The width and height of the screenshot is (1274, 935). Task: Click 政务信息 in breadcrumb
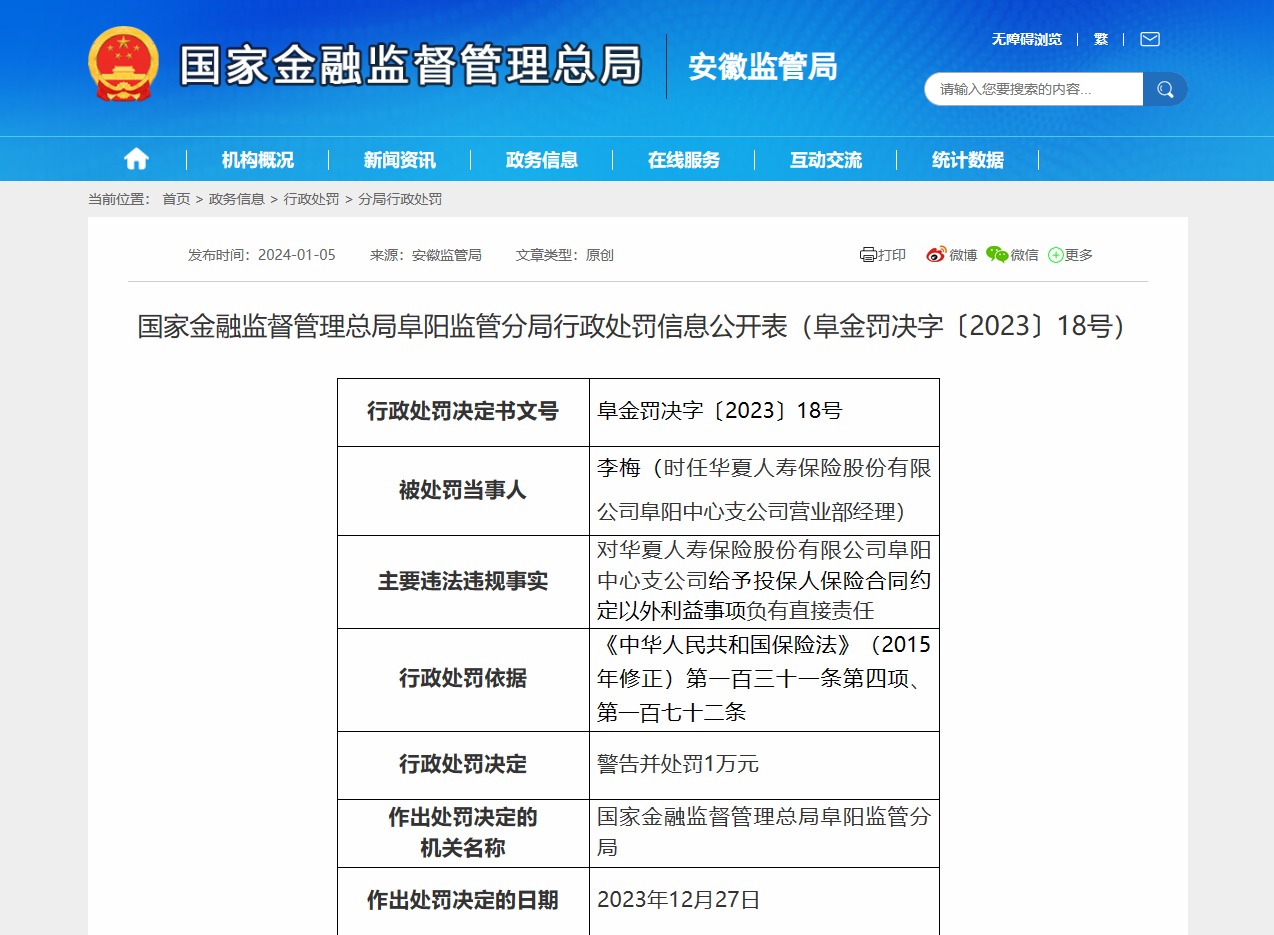[237, 199]
